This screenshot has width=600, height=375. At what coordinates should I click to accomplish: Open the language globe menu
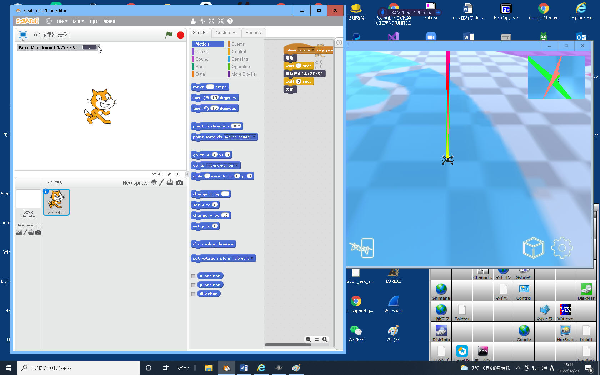coord(49,21)
